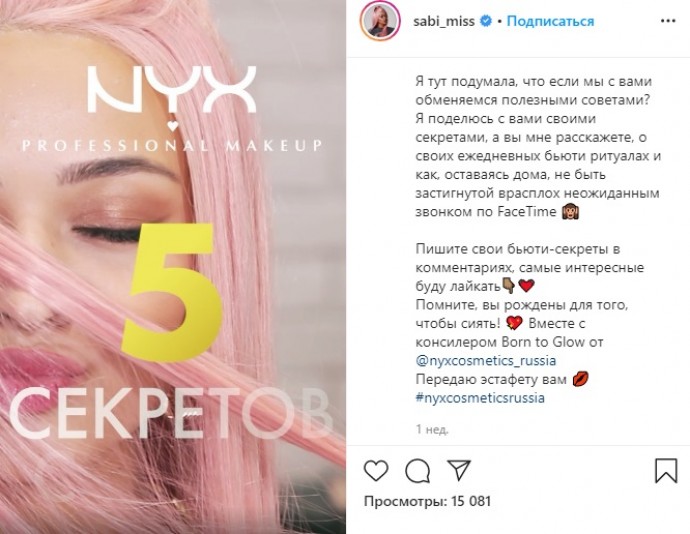This screenshot has width=690, height=534.
Task: Click the monkey emoji after FaceTime
Action: coord(570,212)
